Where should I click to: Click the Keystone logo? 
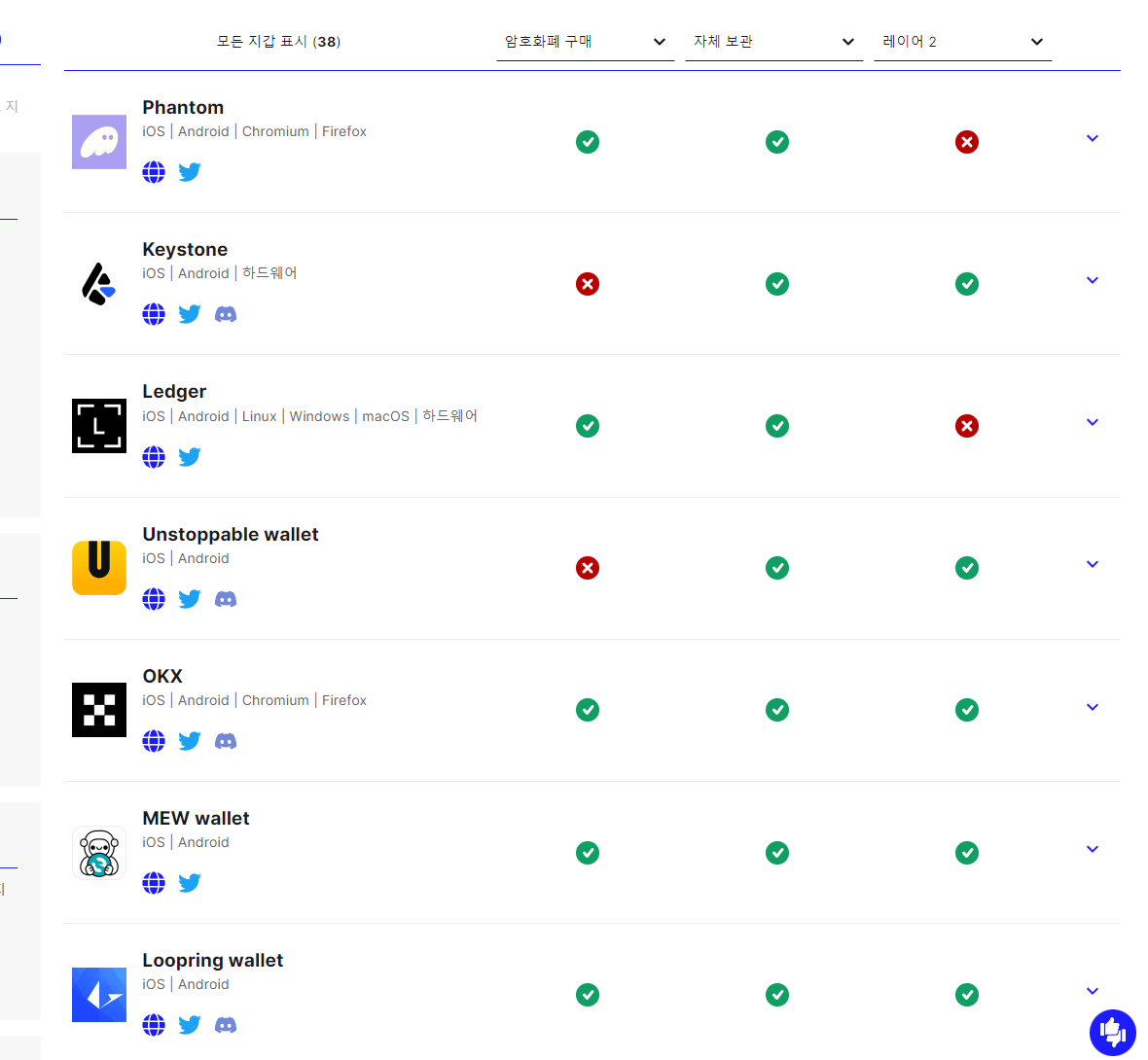[x=99, y=283]
